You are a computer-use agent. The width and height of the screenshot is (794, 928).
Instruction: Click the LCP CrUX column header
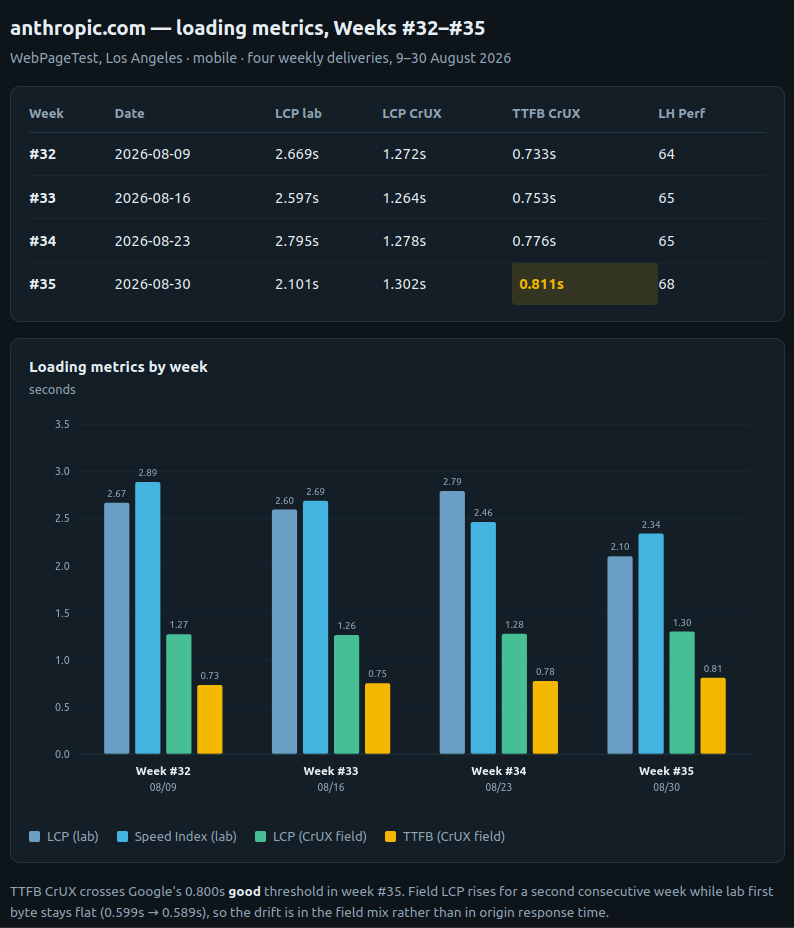412,114
